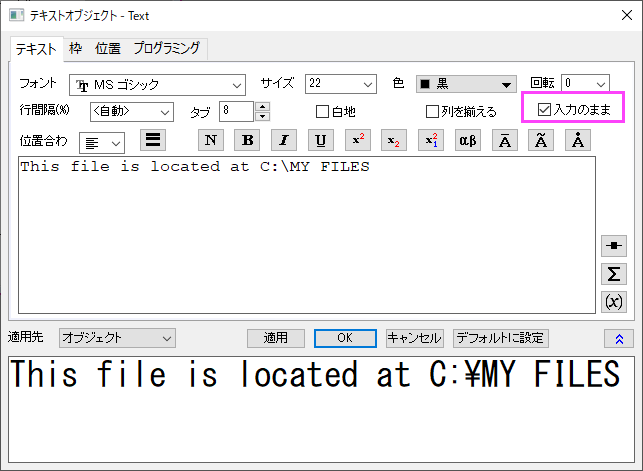Click the 適用 button

tap(276, 338)
